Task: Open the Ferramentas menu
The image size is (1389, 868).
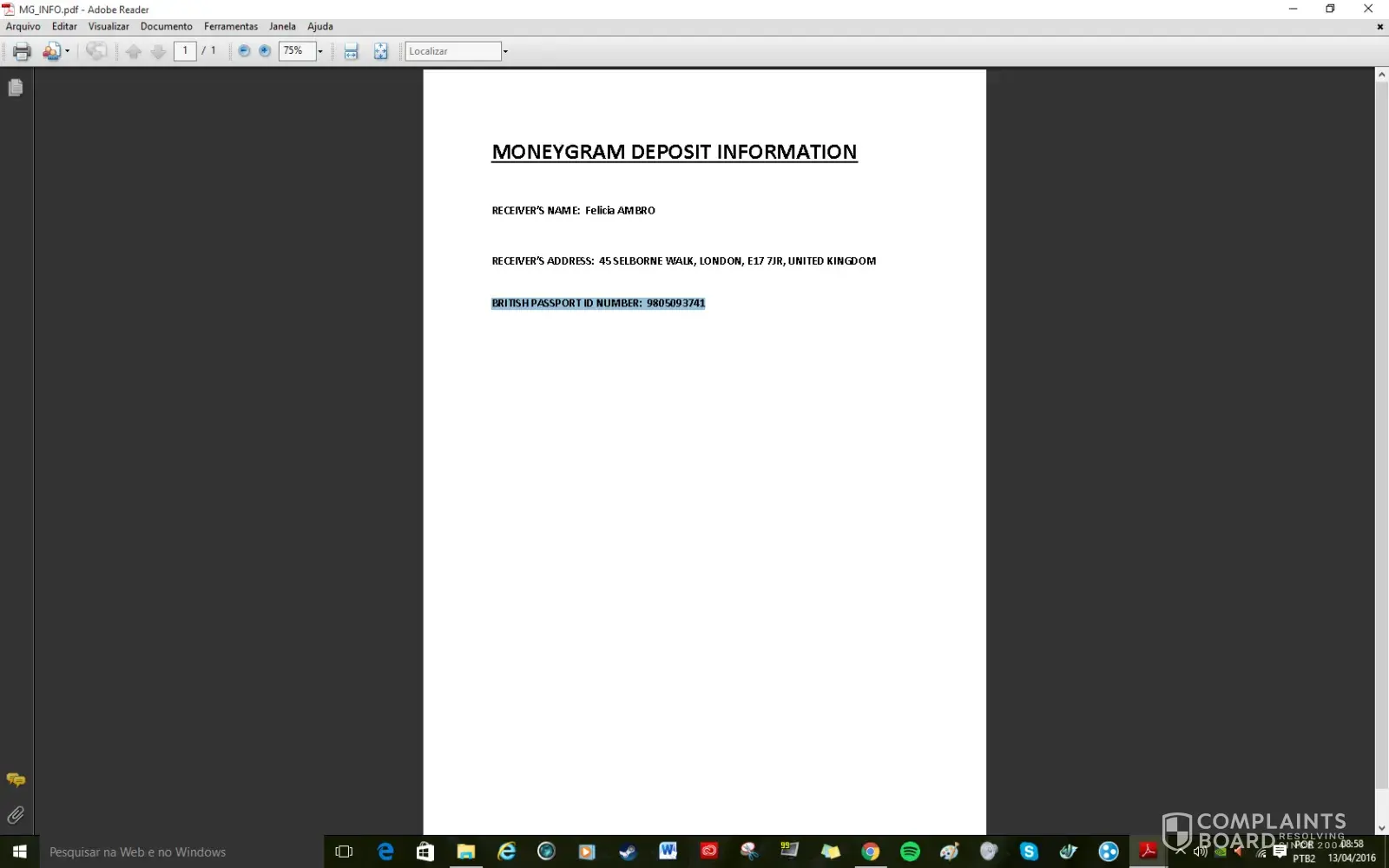Action: coord(230,26)
